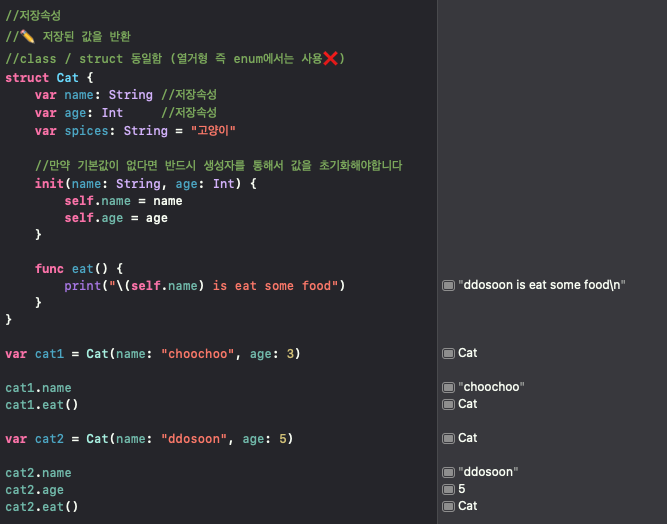
Task: Select the "choochoo" result value in sidebar
Action: 491,387
